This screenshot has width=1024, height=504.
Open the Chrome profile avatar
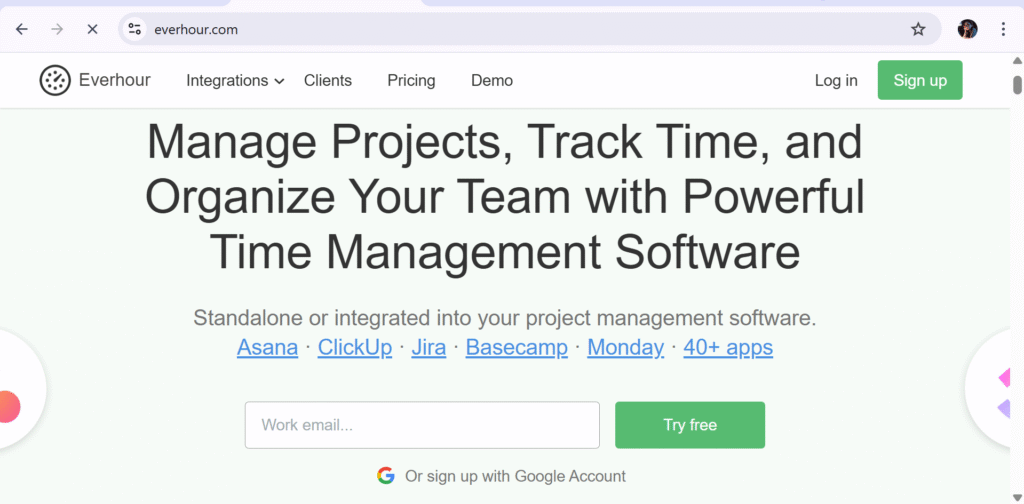967,29
